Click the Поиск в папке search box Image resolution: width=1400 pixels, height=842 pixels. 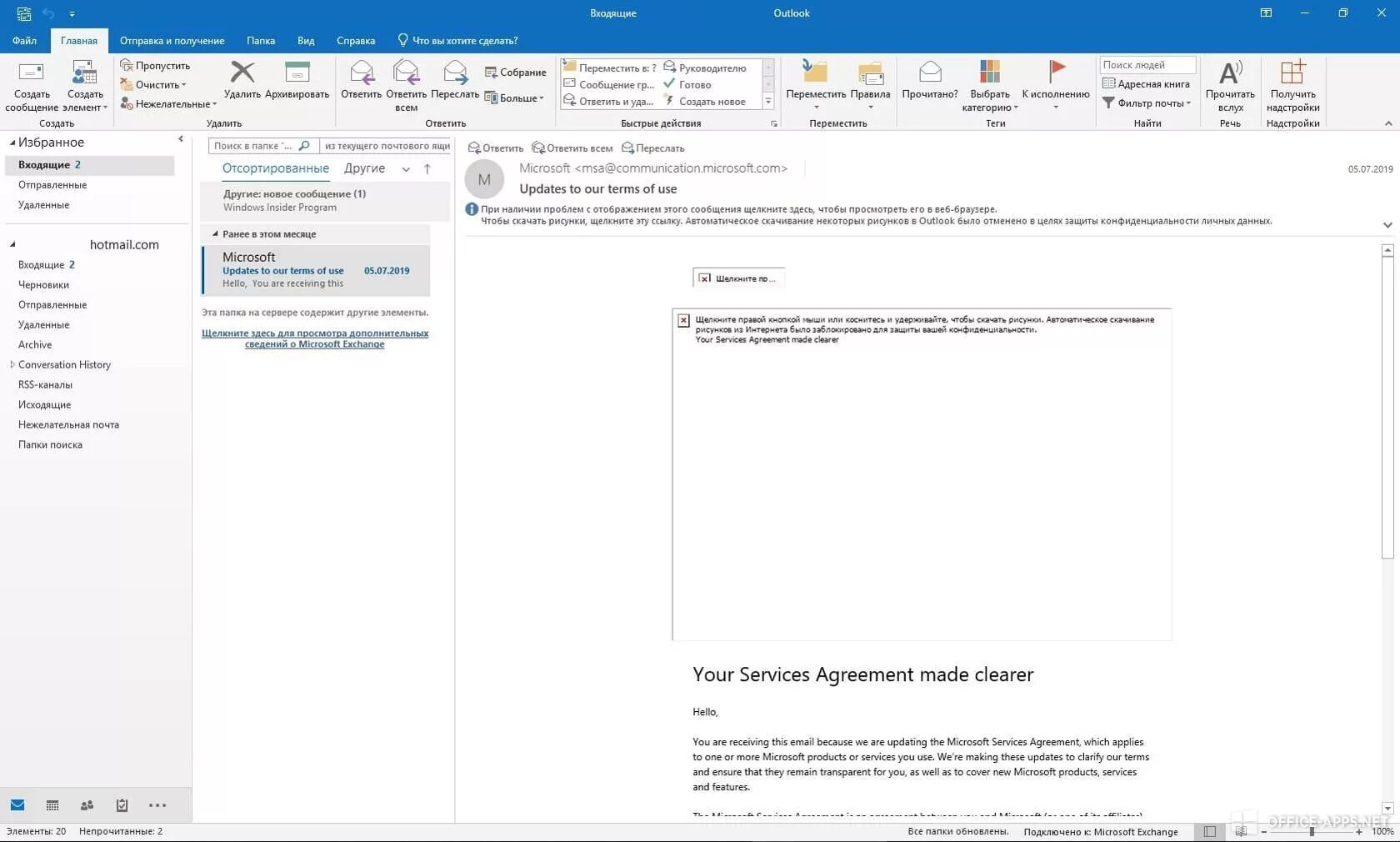click(x=262, y=145)
